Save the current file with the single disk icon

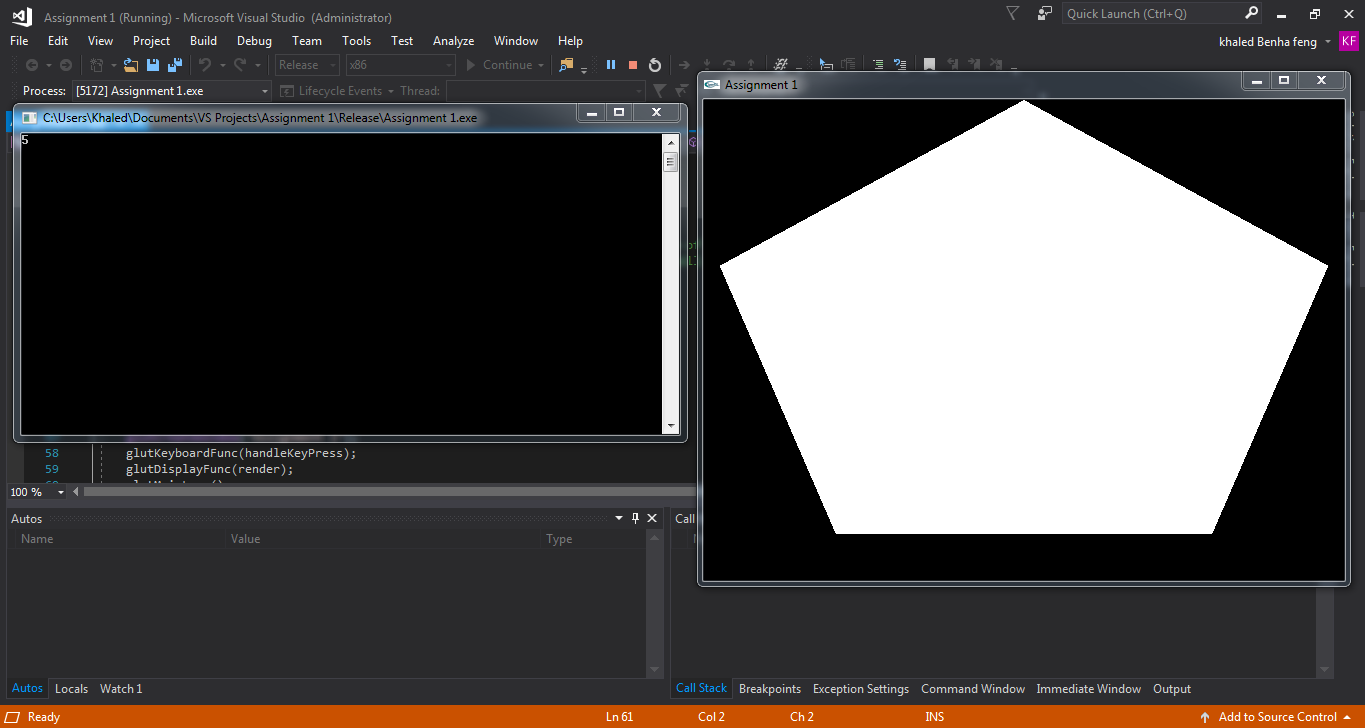coord(153,65)
